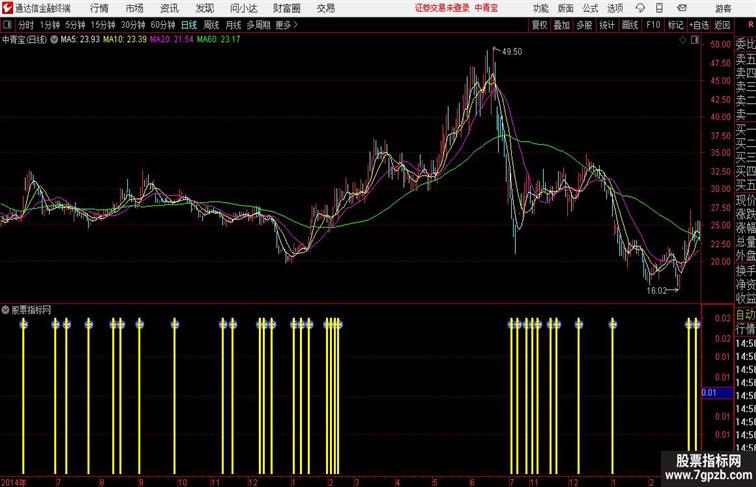Click the round settings icon beside 中青宝(日线)
Image resolution: width=756 pixels, height=487 pixels.
pyautogui.click(x=54, y=40)
